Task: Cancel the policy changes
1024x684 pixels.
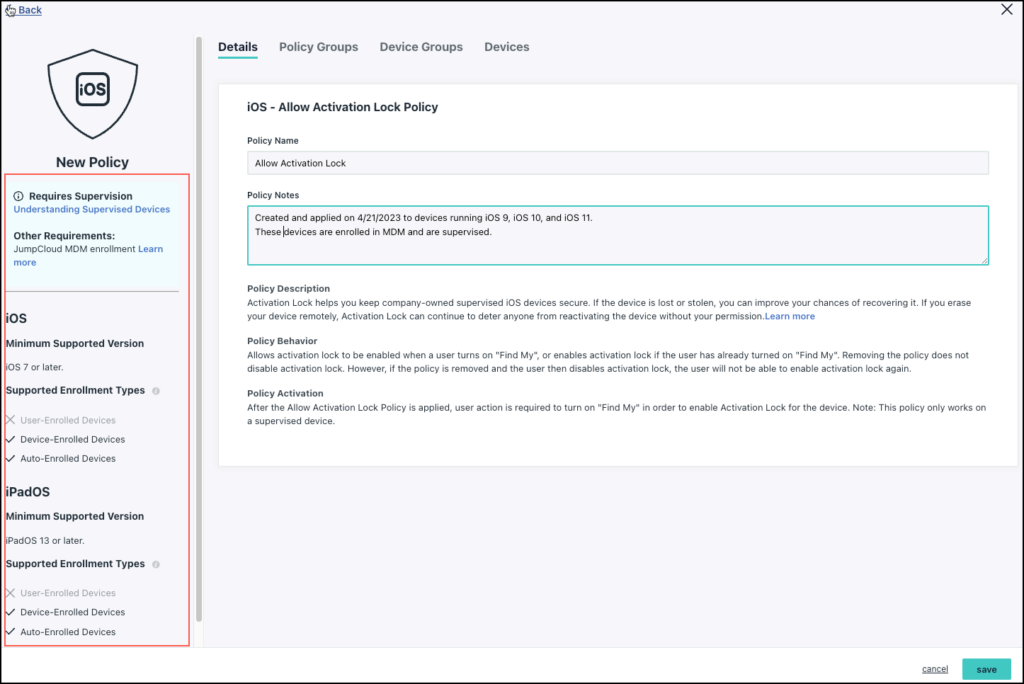Action: point(934,668)
